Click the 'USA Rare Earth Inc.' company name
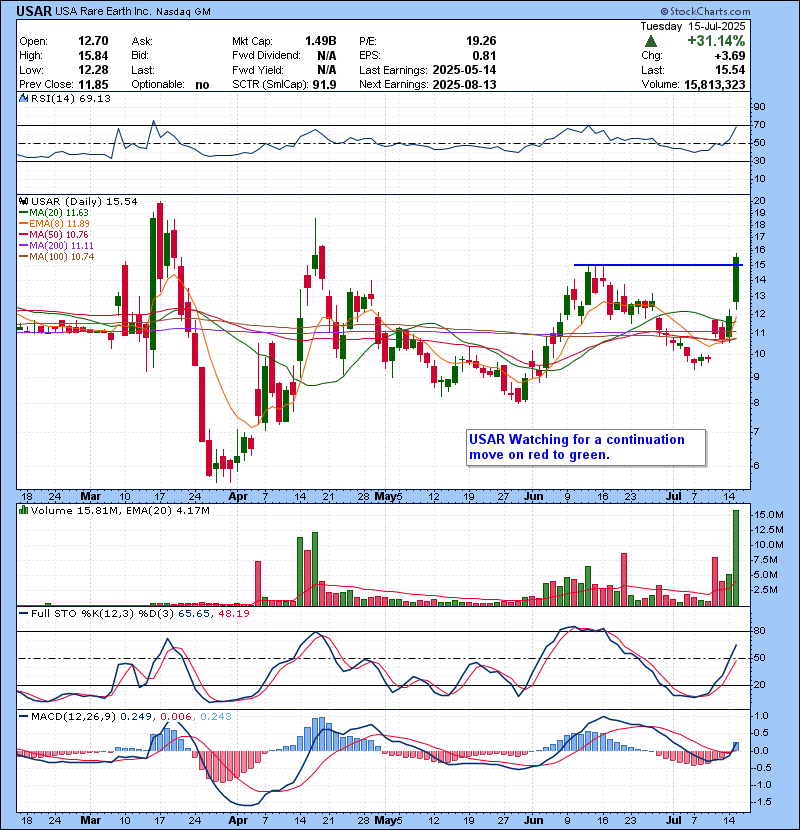Screen dimensions: 800x830 pyautogui.click(x=103, y=12)
